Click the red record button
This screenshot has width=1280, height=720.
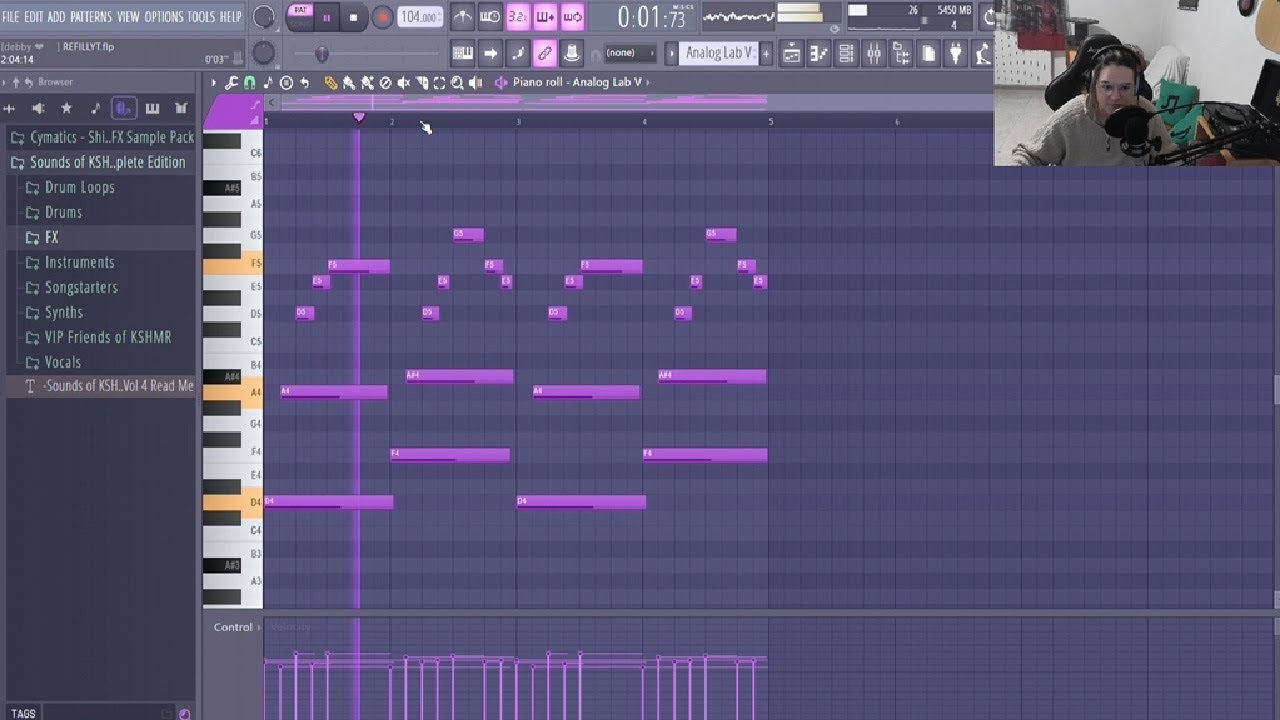(382, 17)
